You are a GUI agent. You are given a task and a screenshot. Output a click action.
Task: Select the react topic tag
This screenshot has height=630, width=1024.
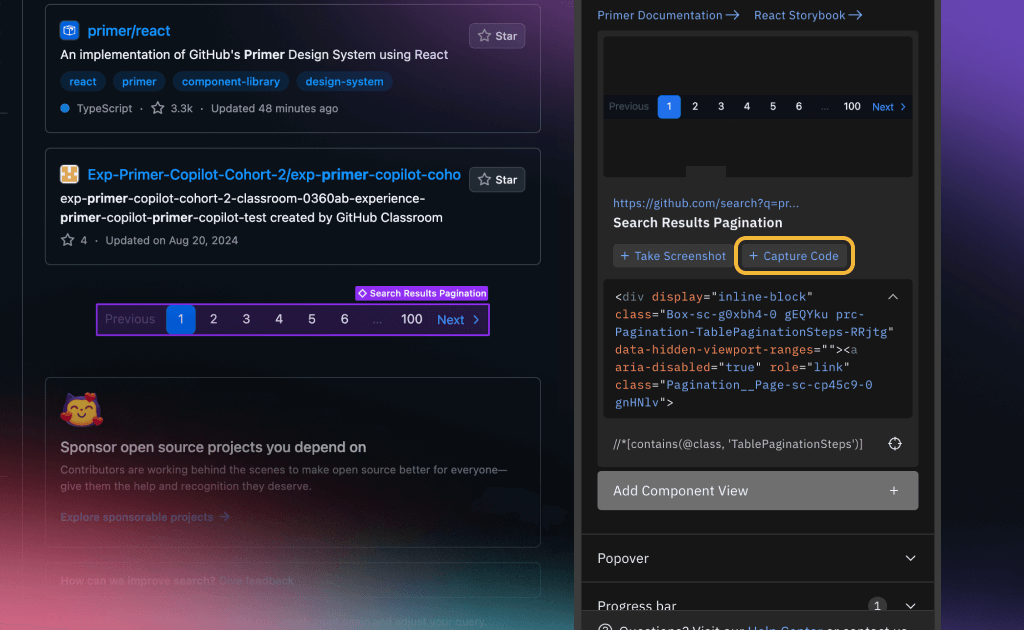[83, 82]
